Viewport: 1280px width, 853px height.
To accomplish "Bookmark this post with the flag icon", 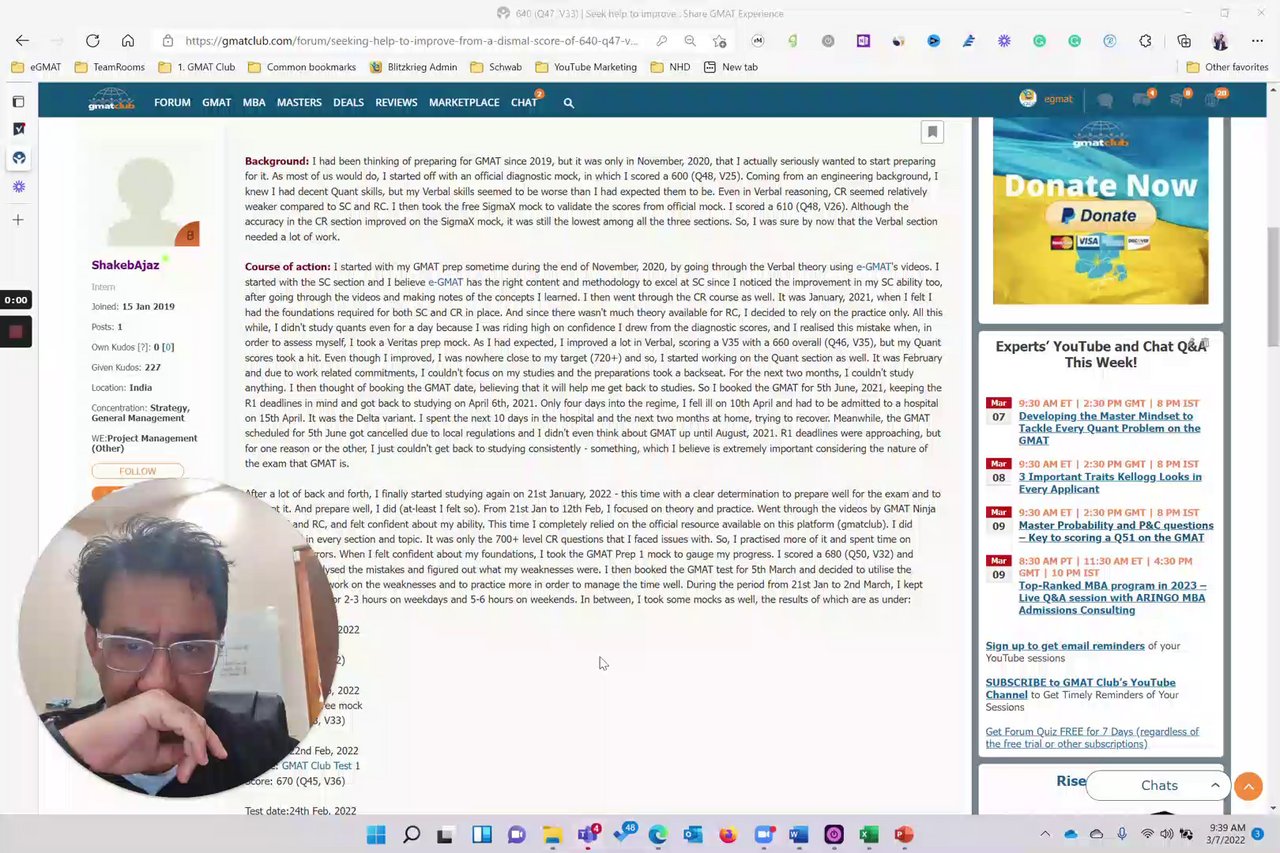I will (932, 132).
